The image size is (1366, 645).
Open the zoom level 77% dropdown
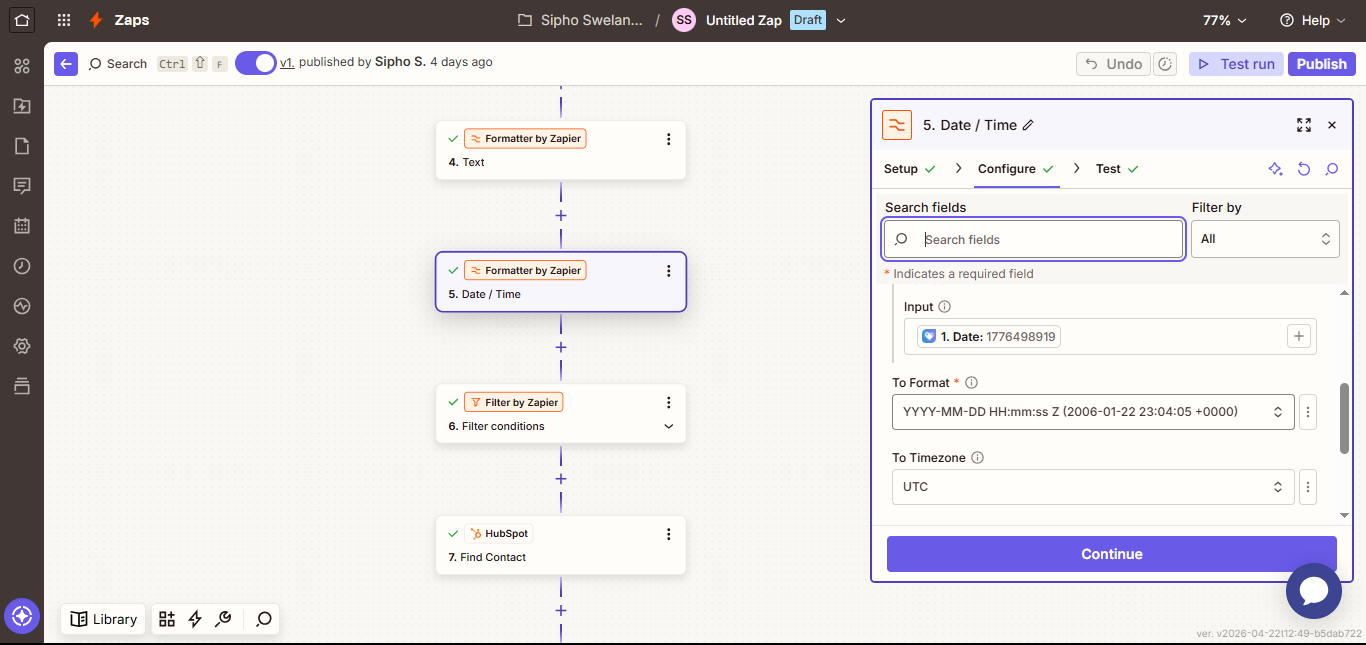pyautogui.click(x=1225, y=20)
